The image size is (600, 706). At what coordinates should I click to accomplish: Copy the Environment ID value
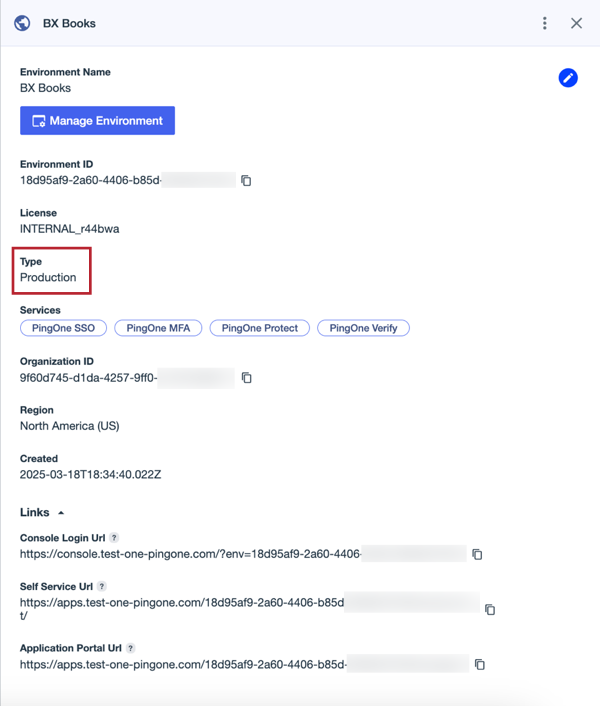click(246, 181)
